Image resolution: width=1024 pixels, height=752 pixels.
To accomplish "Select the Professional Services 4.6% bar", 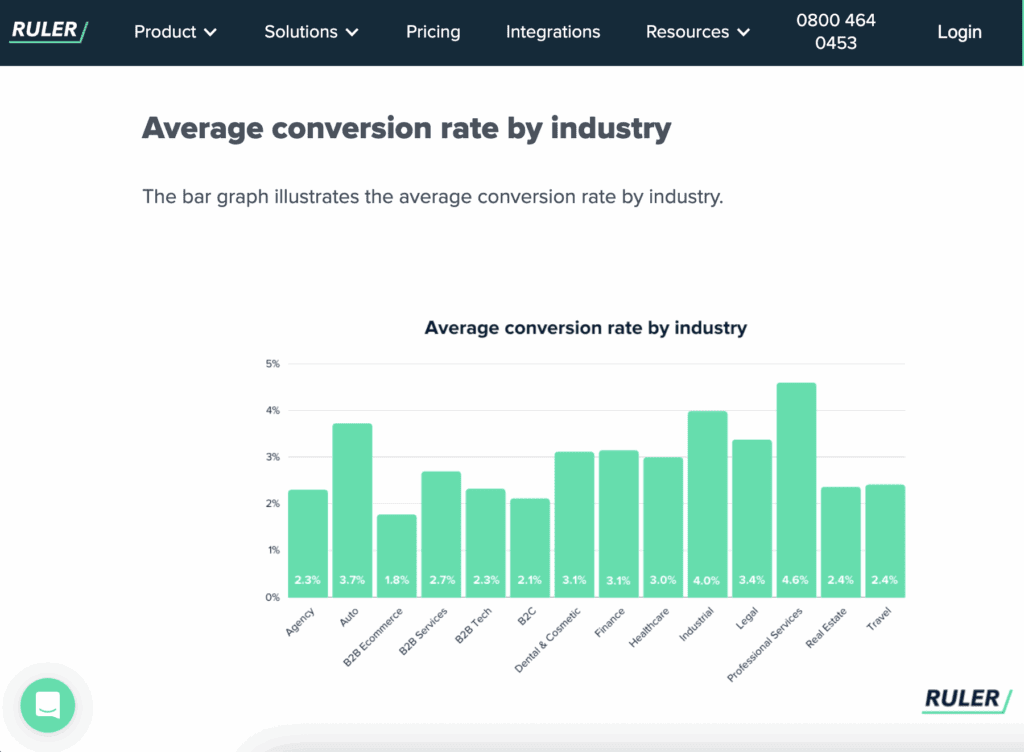I will tap(796, 490).
